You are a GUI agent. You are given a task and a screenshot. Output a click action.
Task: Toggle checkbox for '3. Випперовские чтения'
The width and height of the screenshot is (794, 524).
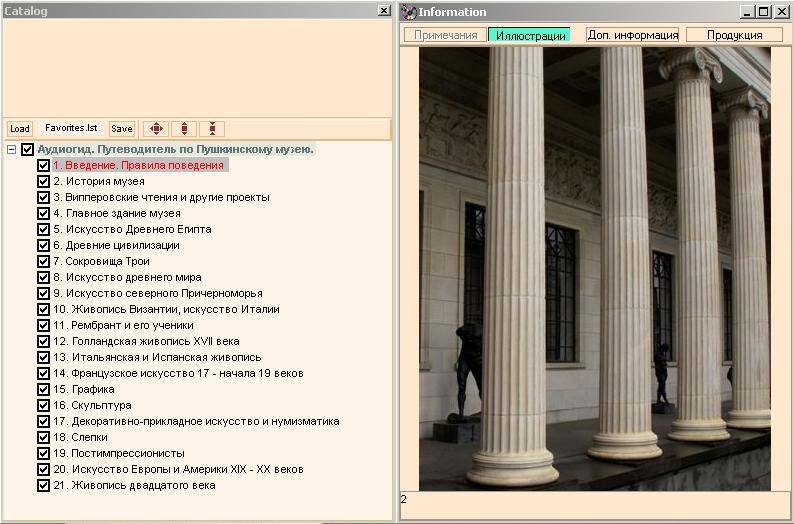tap(43, 197)
